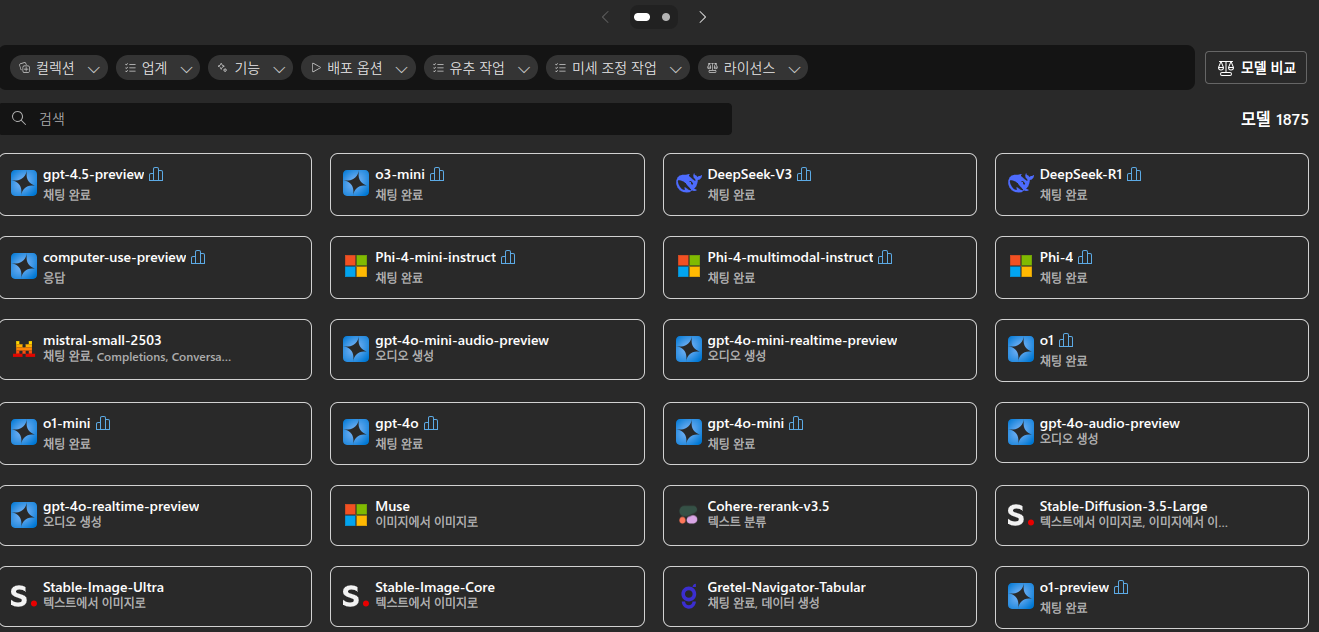Click the '응답' label under computer-use-preview
Image resolution: width=1319 pixels, height=632 pixels.
54,277
